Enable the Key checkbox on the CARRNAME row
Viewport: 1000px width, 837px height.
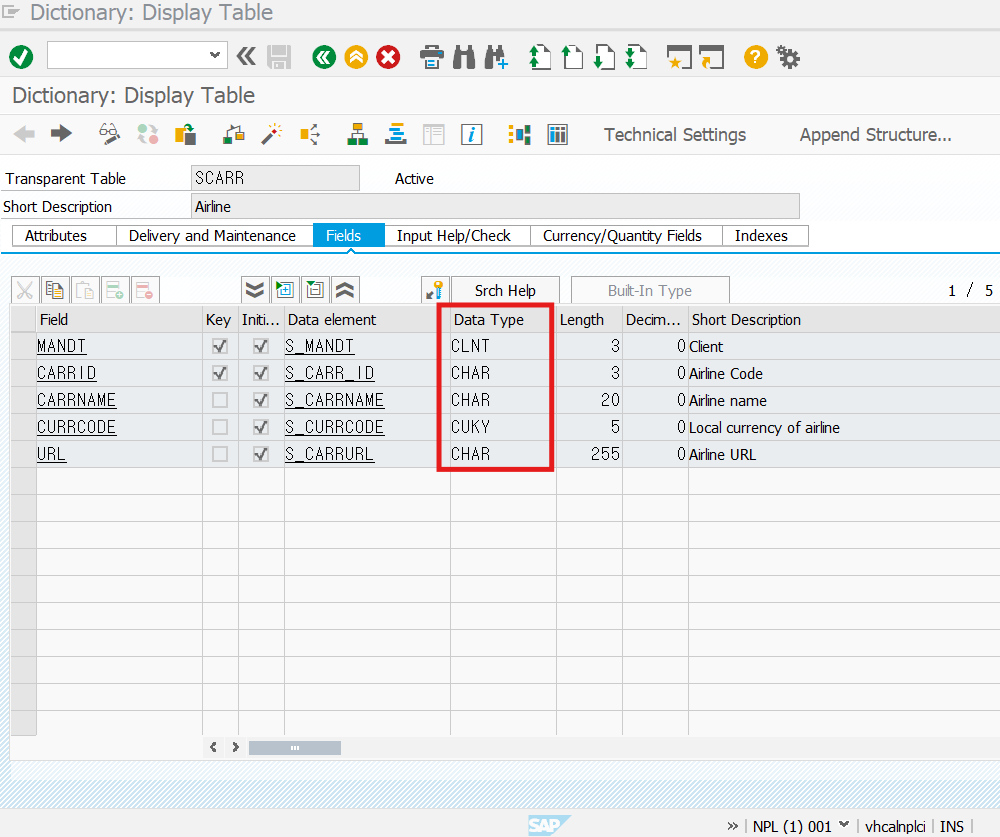pos(218,399)
